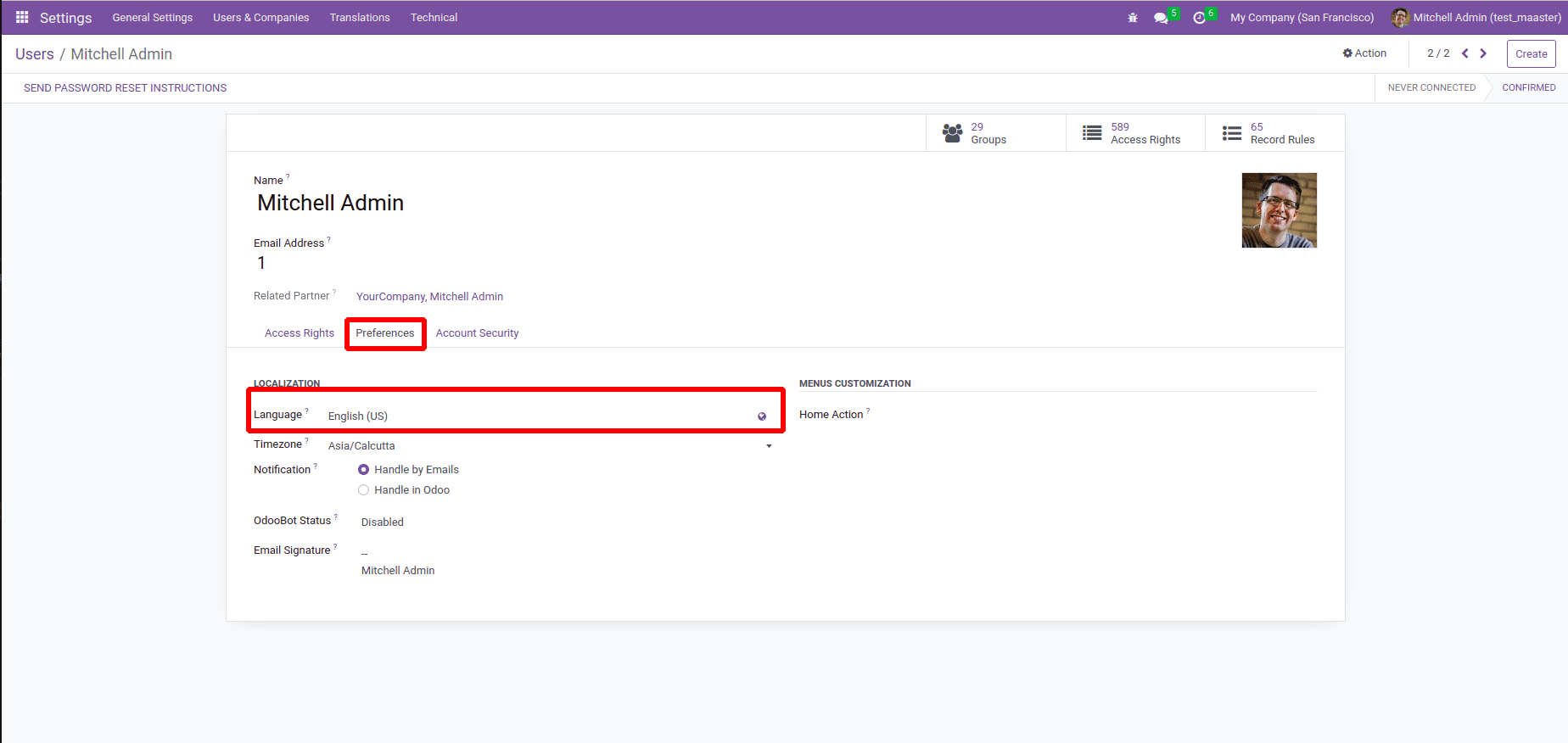Switch to Preferences tab
Viewport: 1568px width, 743px height.
point(385,333)
